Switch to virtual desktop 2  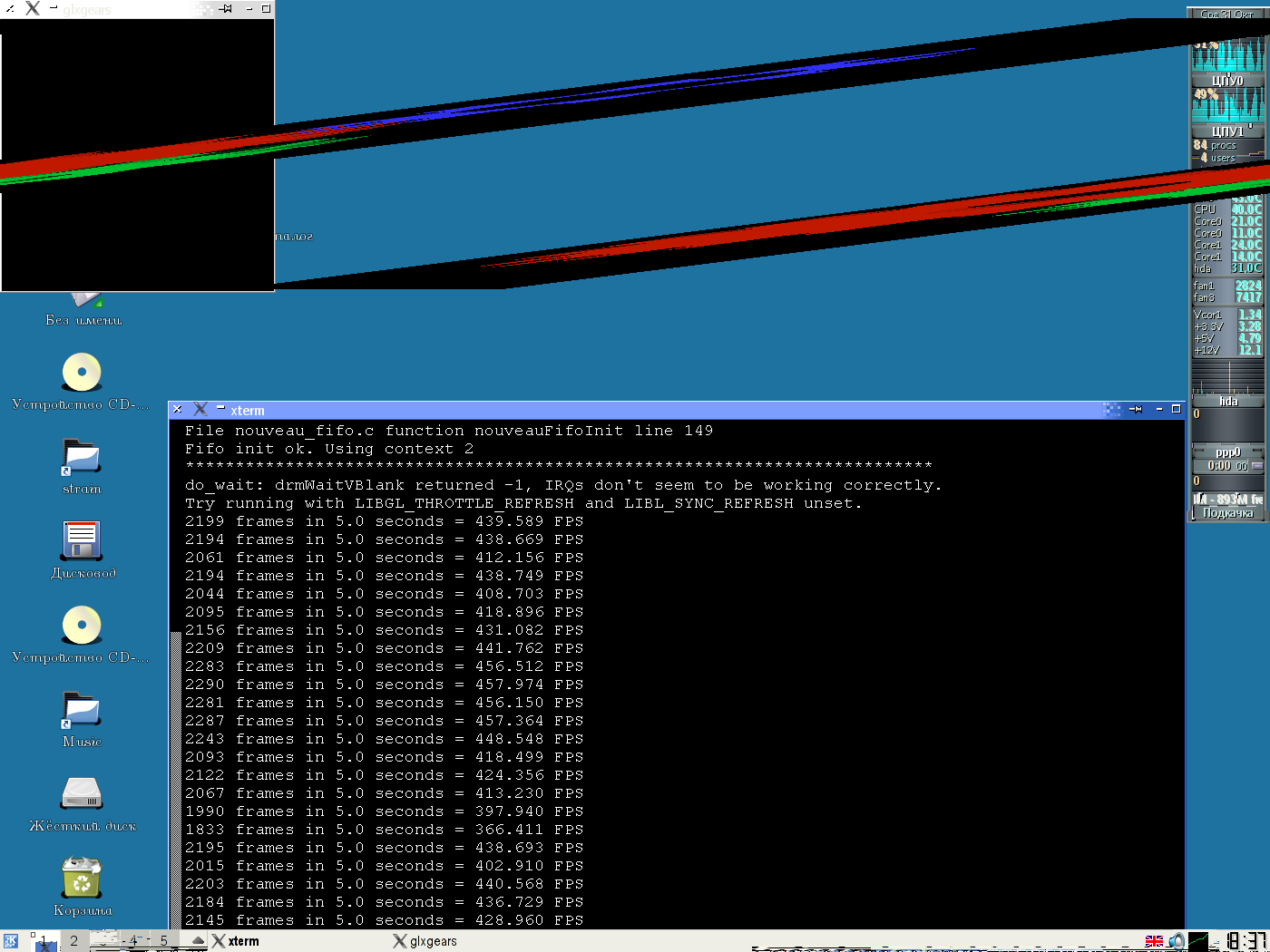[x=74, y=941]
